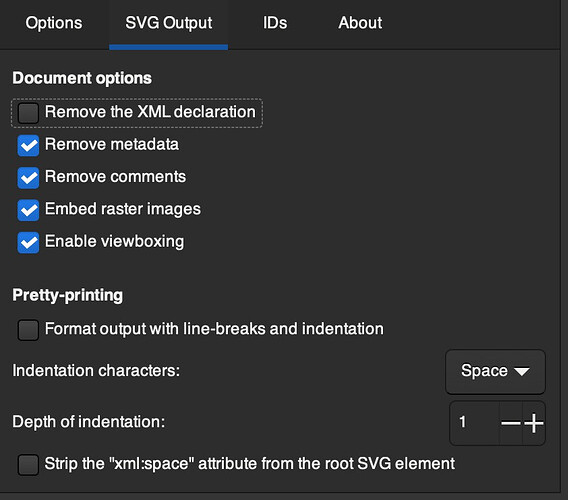Click the Pretty-printing heading

[67, 295]
